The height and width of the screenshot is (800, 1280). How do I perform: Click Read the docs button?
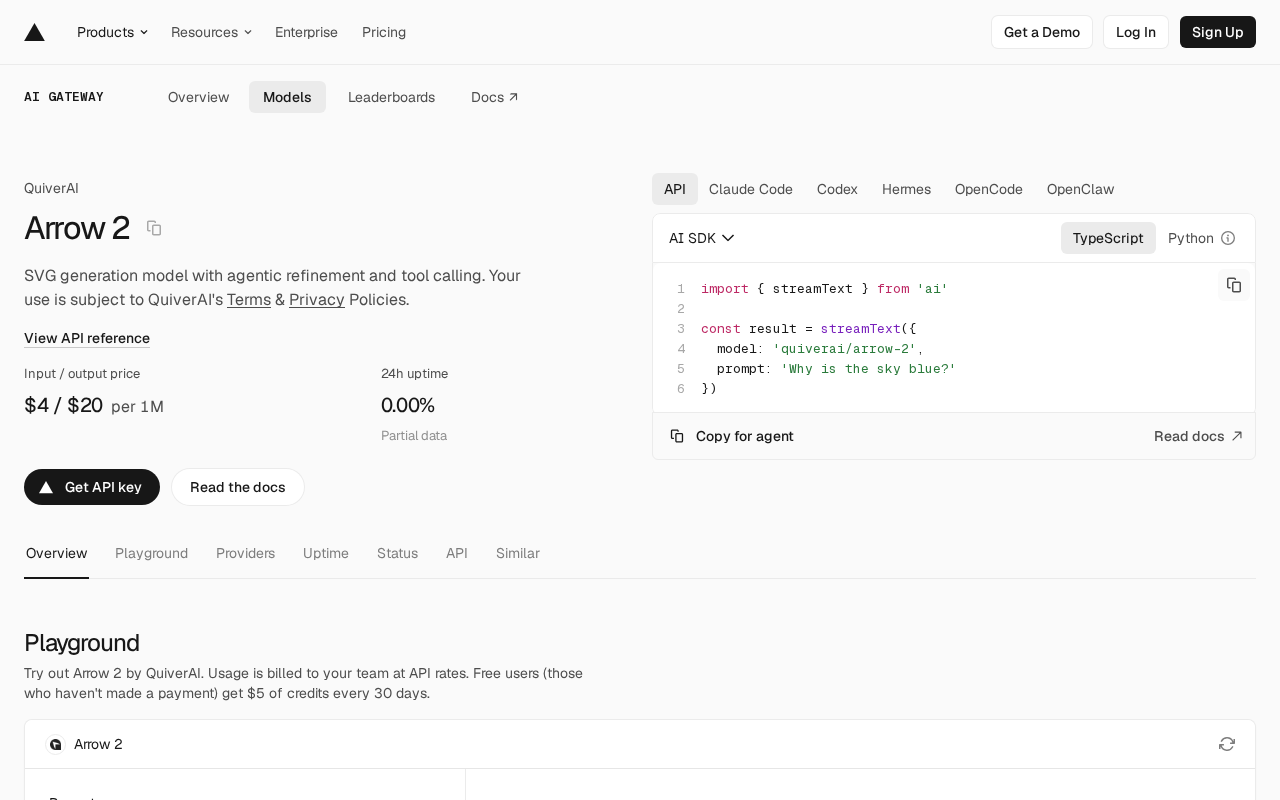pyautogui.click(x=238, y=487)
